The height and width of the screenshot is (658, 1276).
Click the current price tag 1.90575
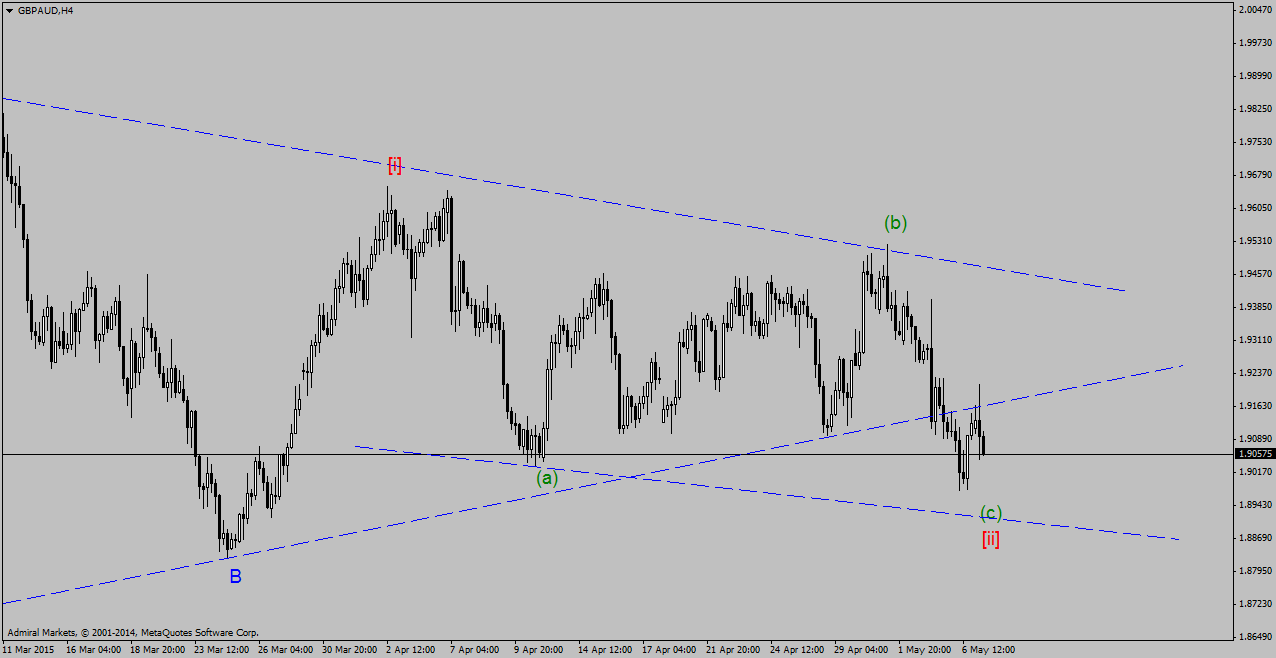point(1254,454)
